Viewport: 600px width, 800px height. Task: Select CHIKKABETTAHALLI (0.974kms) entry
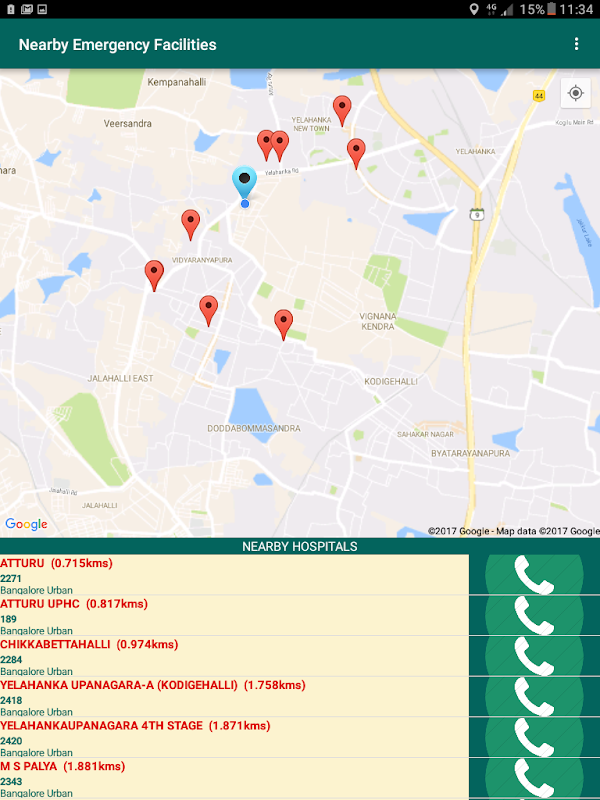click(x=234, y=656)
